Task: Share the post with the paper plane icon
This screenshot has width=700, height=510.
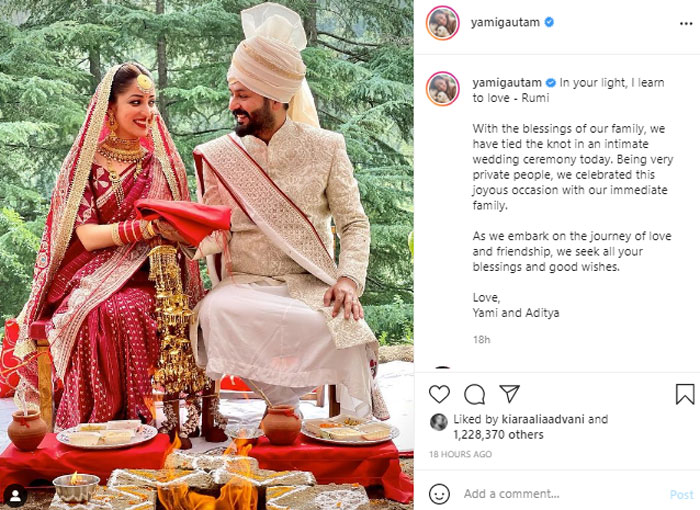Action: pos(509,393)
